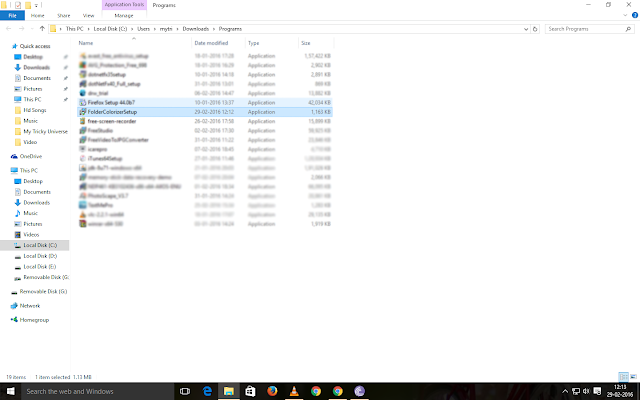Open the Properties icon in the title bar
Viewport: 640px width, 400px height.
(x=18, y=5)
